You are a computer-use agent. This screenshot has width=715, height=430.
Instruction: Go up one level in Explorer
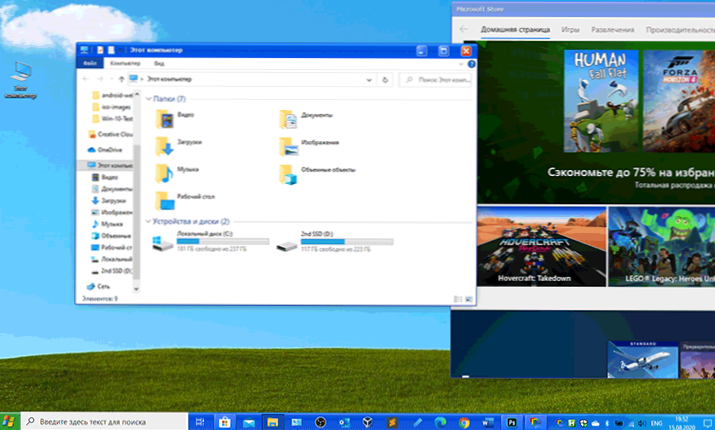[x=121, y=79]
